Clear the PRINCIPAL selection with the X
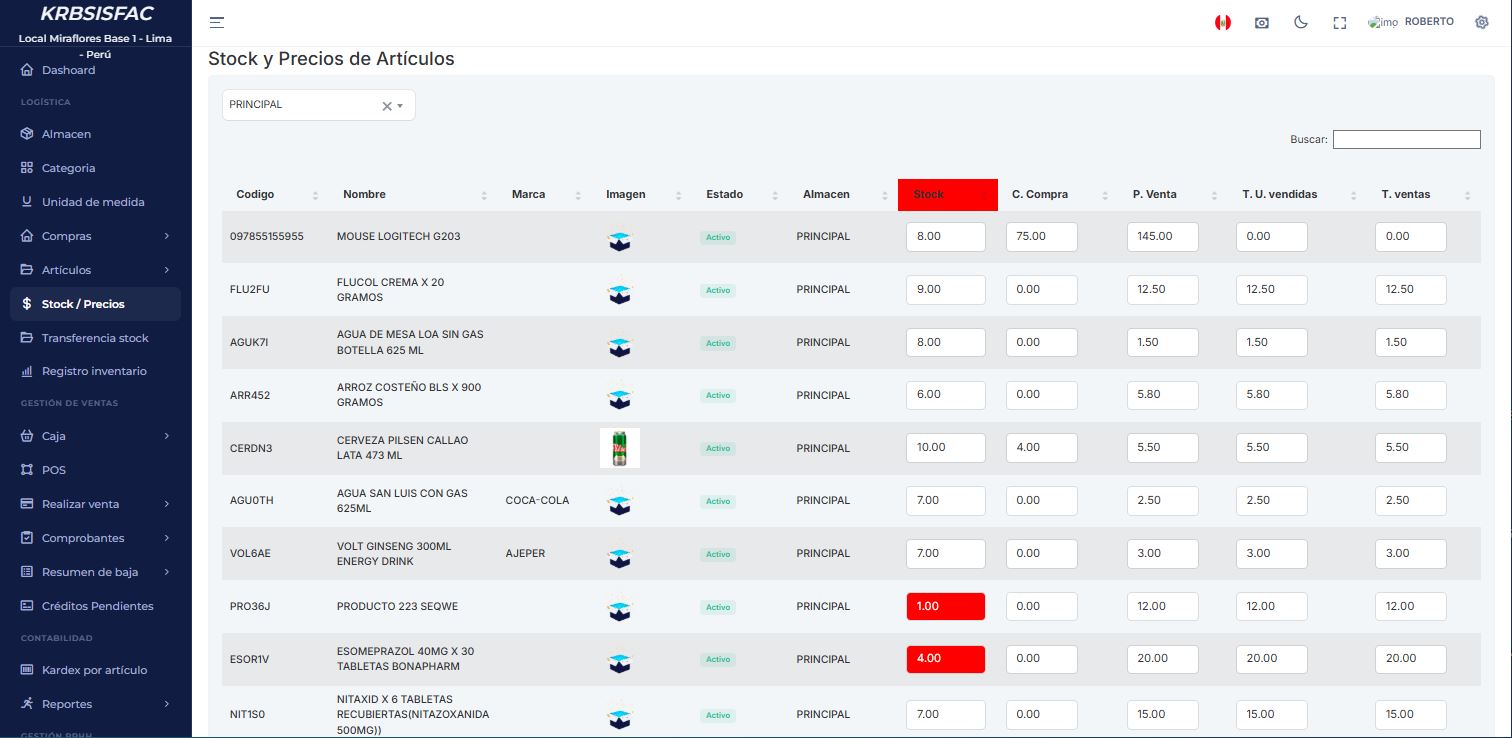 [386, 106]
